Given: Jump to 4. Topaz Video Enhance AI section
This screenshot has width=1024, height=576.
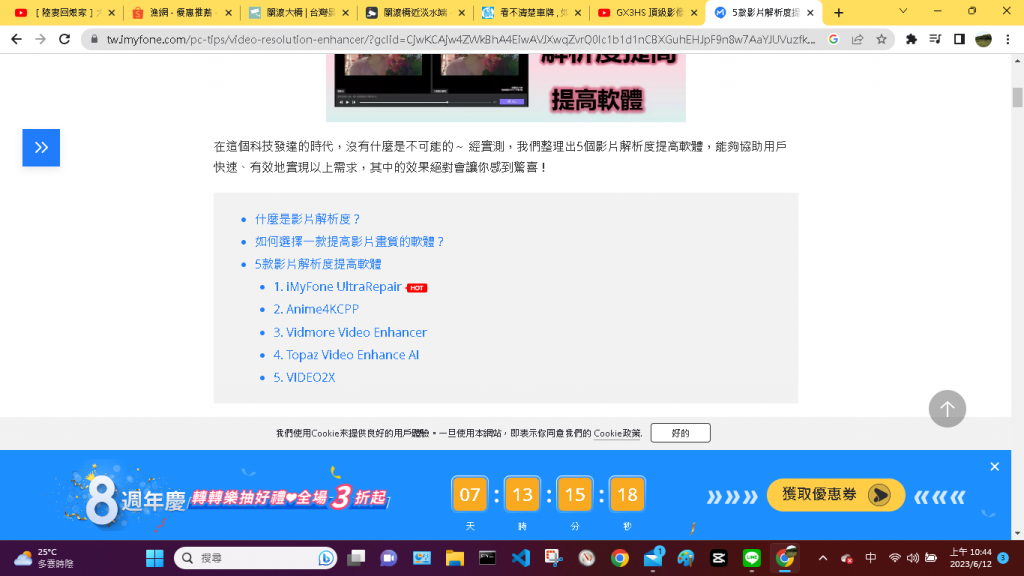Looking at the screenshot, I should tap(346, 355).
